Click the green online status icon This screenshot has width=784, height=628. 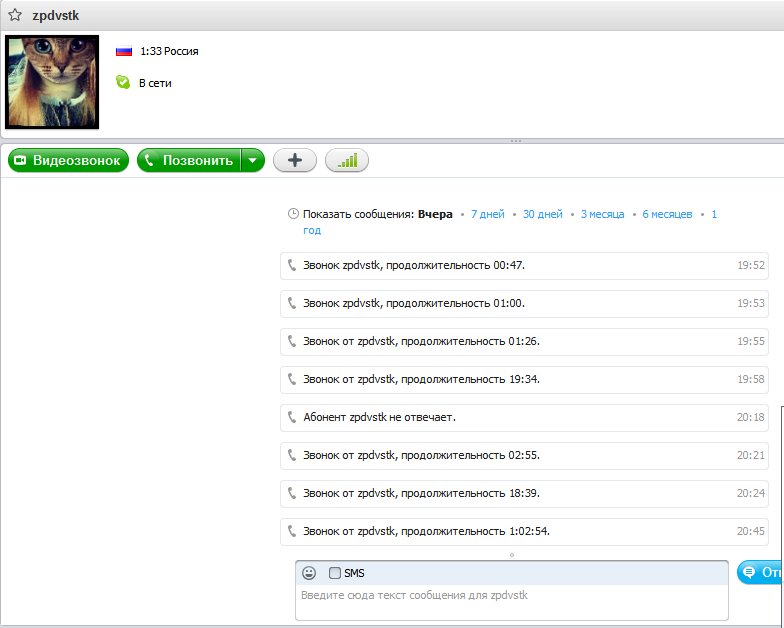pos(122,82)
